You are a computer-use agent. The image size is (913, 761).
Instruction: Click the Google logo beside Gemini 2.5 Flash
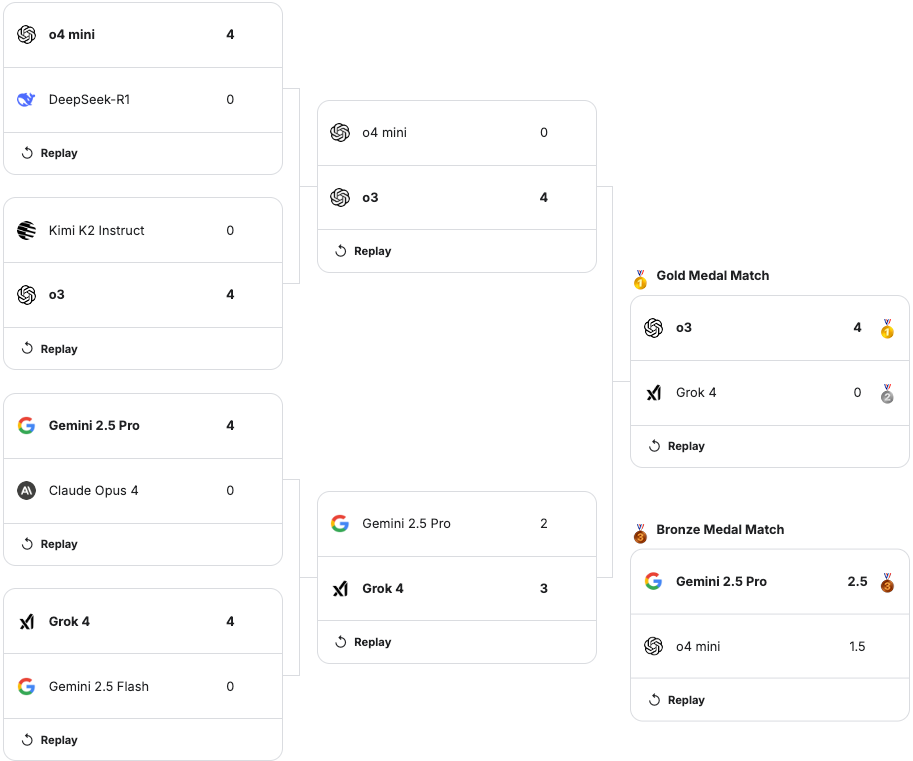pos(26,686)
